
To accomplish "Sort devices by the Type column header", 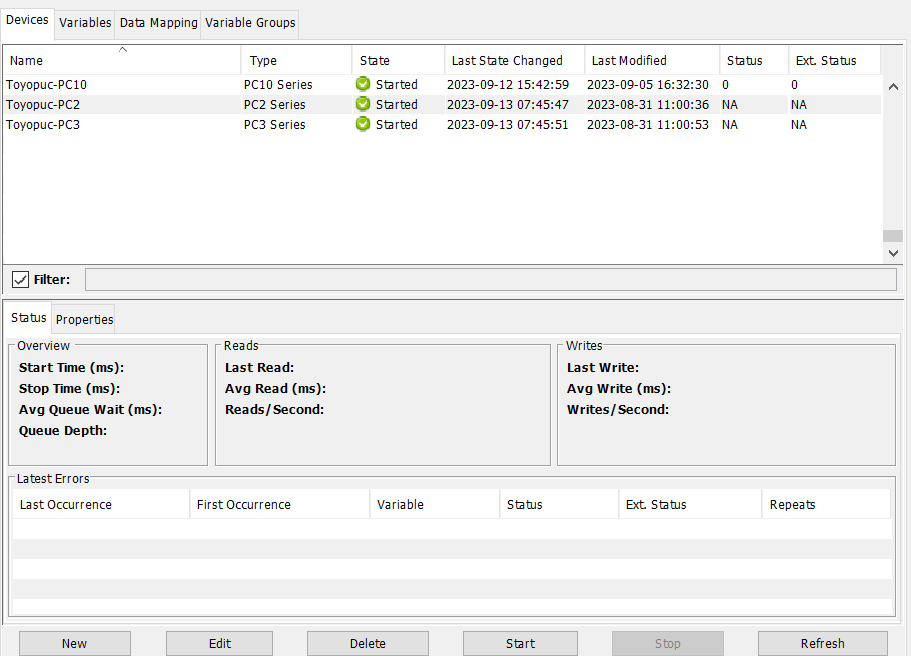I will (x=262, y=60).
